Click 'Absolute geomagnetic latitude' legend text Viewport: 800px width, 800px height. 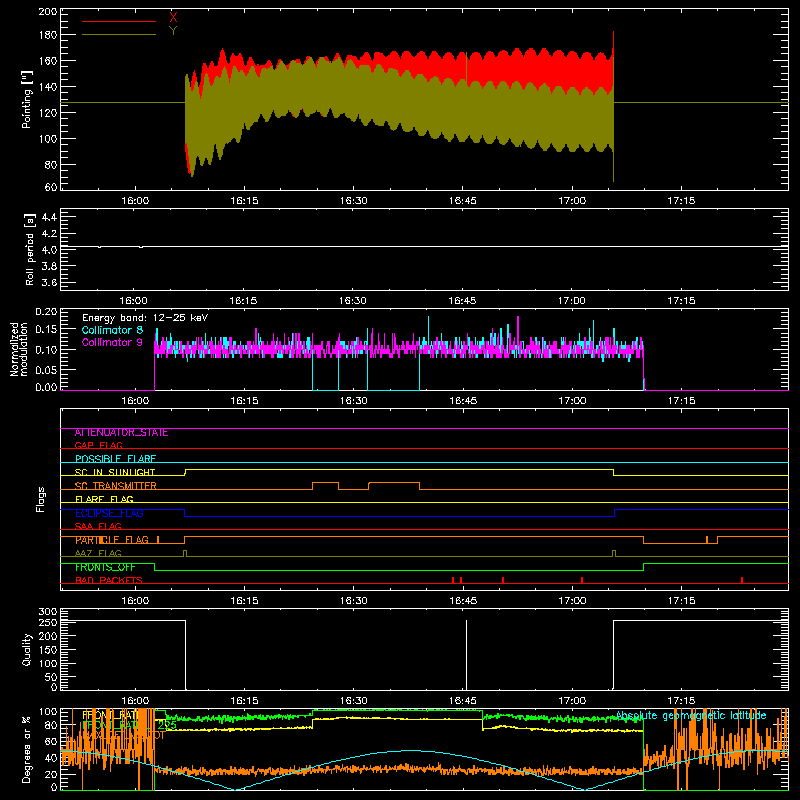(x=691, y=716)
